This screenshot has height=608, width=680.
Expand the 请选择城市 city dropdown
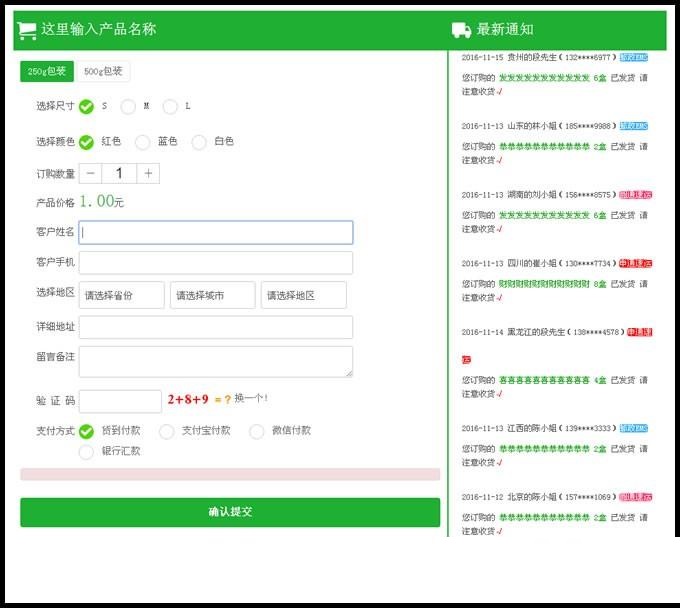coord(212,295)
